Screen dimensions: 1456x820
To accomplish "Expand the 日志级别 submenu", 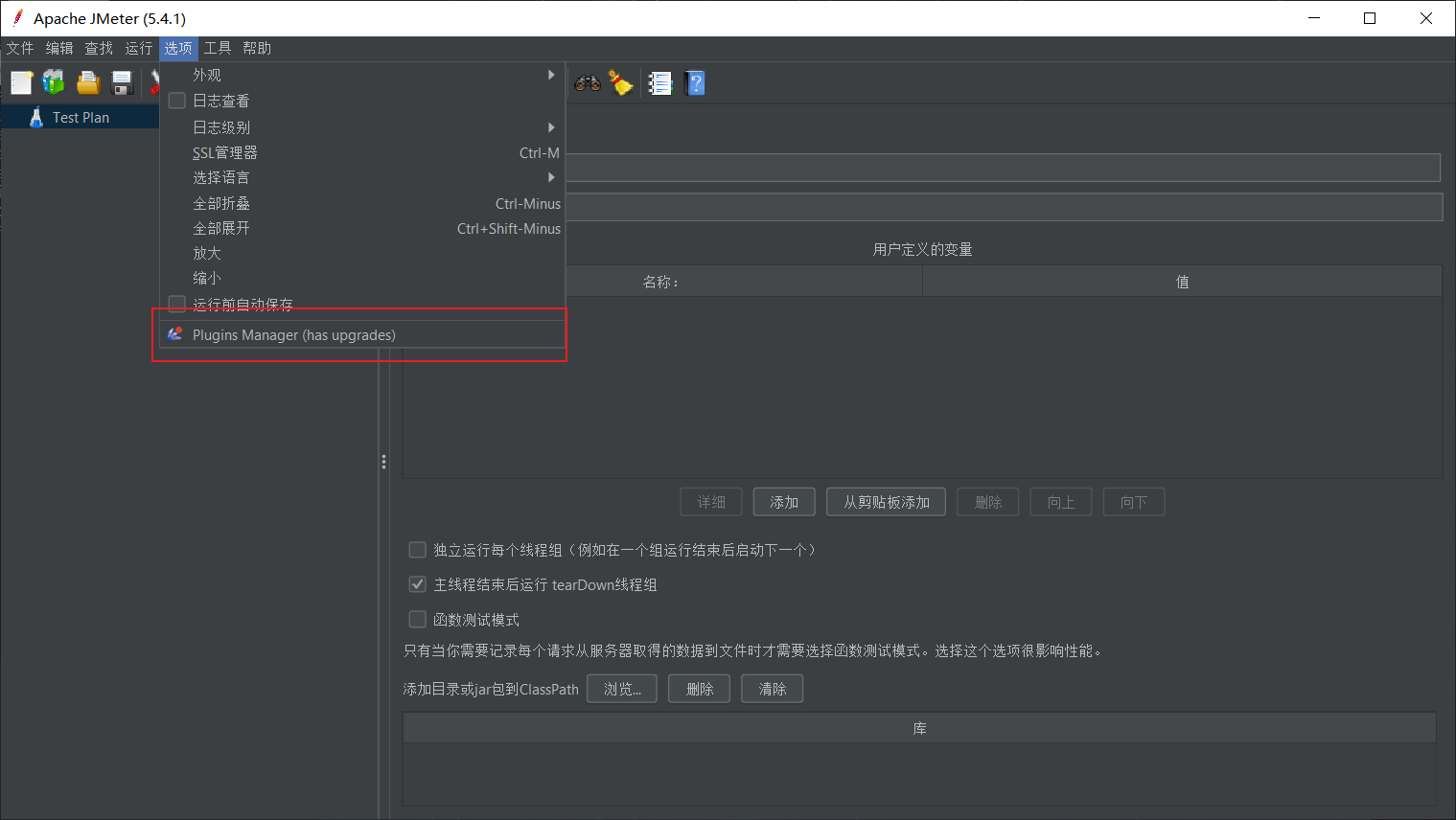I will (362, 127).
